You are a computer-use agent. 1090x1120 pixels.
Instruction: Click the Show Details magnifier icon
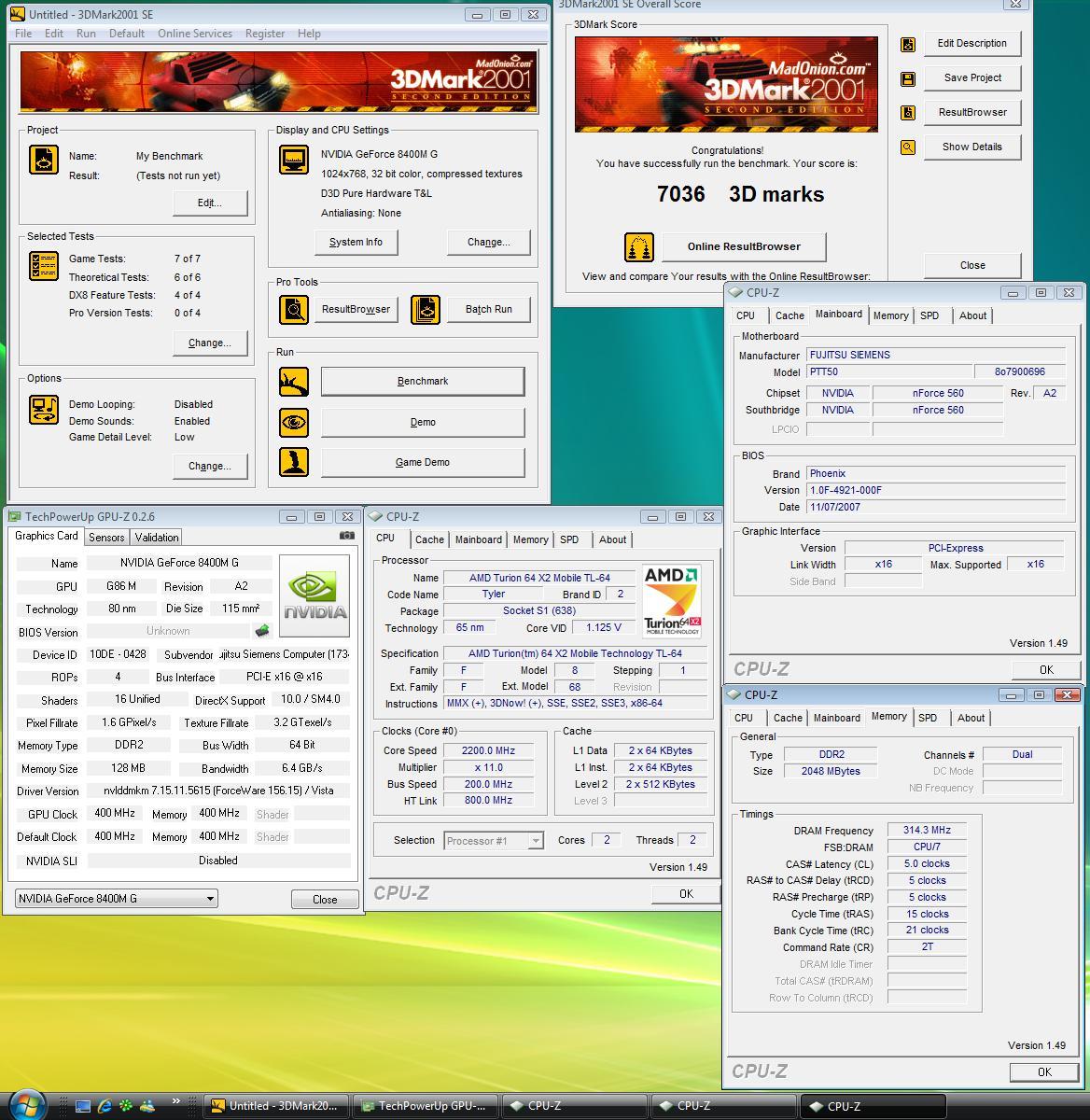[907, 147]
